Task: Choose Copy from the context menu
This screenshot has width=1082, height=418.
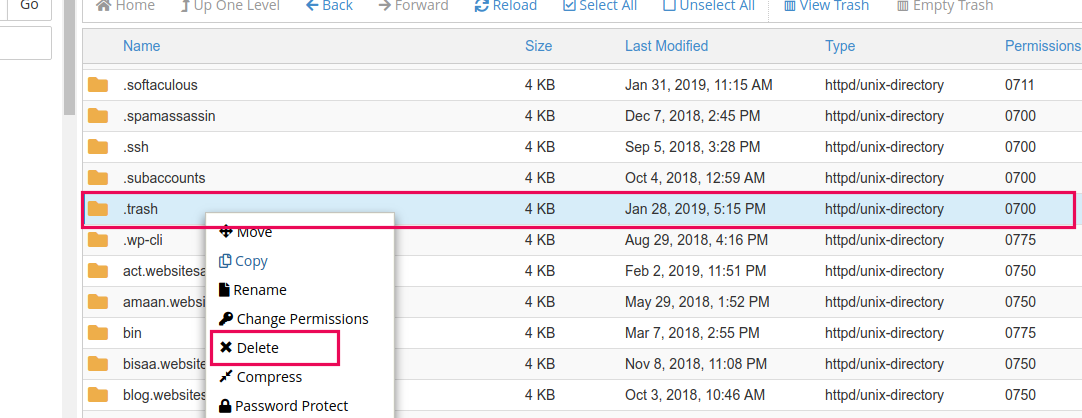Action: 243,261
